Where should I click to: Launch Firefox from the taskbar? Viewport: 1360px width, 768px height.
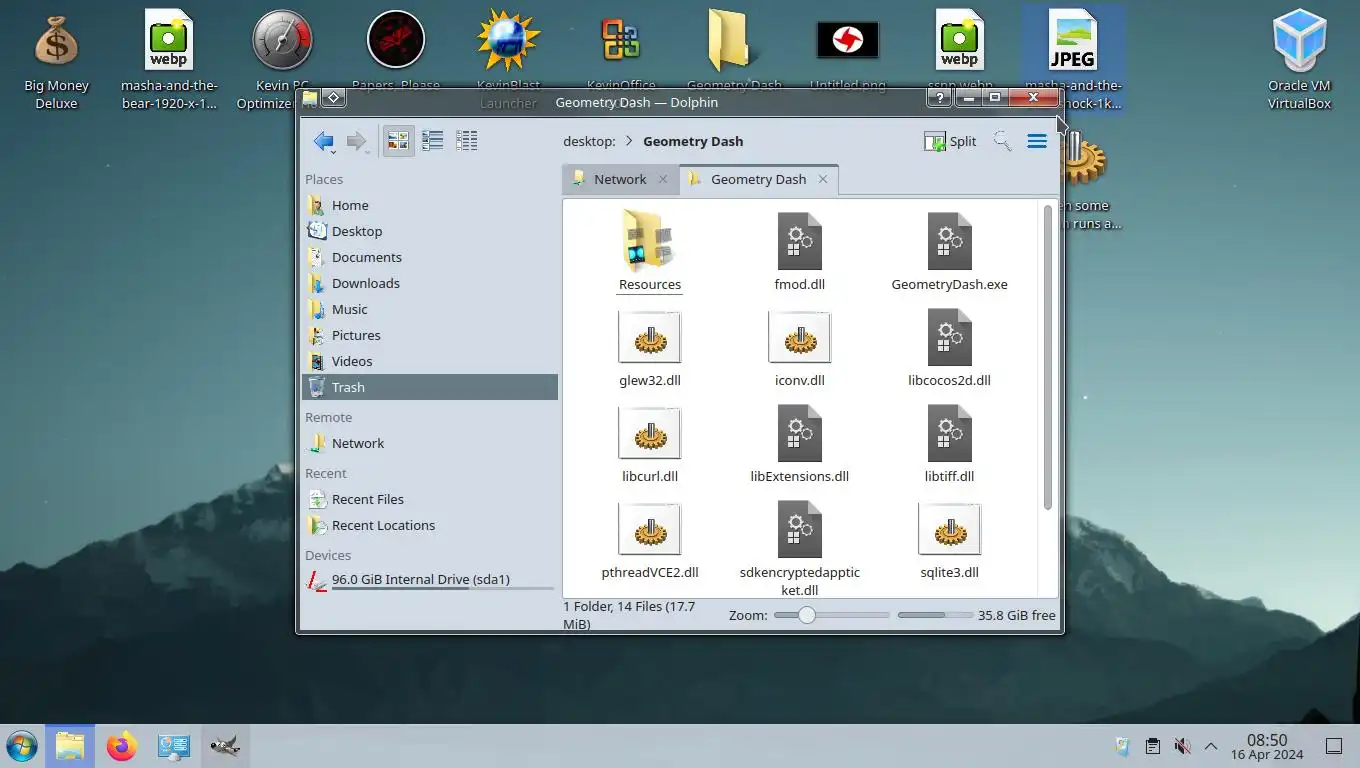tap(122, 746)
